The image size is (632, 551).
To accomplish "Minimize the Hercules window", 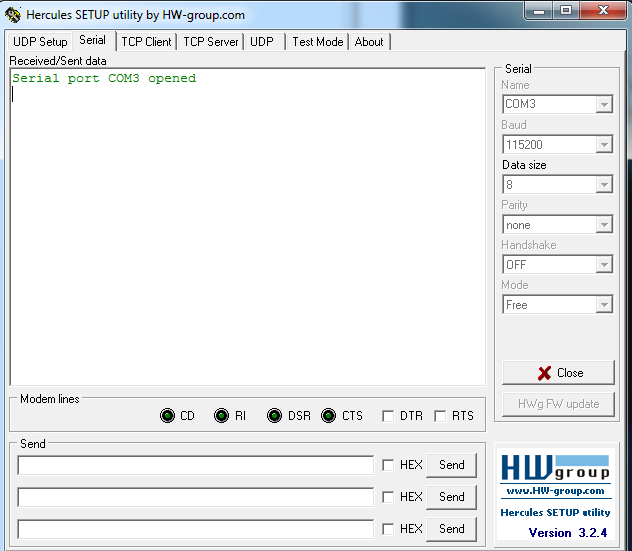I will 539,11.
